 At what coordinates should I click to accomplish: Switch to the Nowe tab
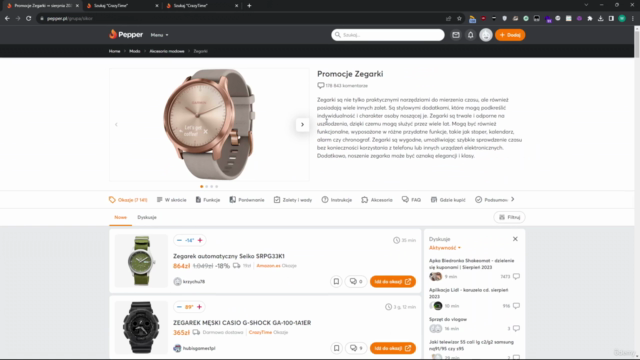120,218
